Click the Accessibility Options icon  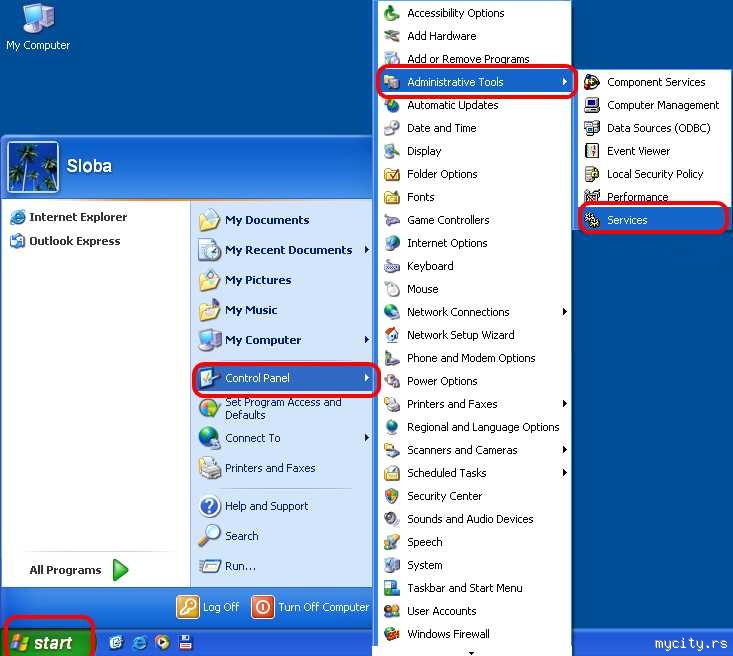[392, 13]
